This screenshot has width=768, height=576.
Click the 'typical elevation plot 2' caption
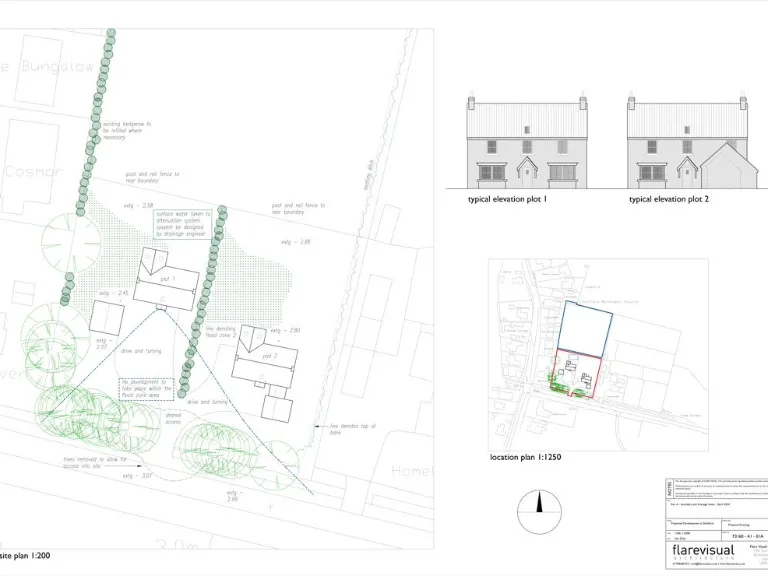(668, 200)
